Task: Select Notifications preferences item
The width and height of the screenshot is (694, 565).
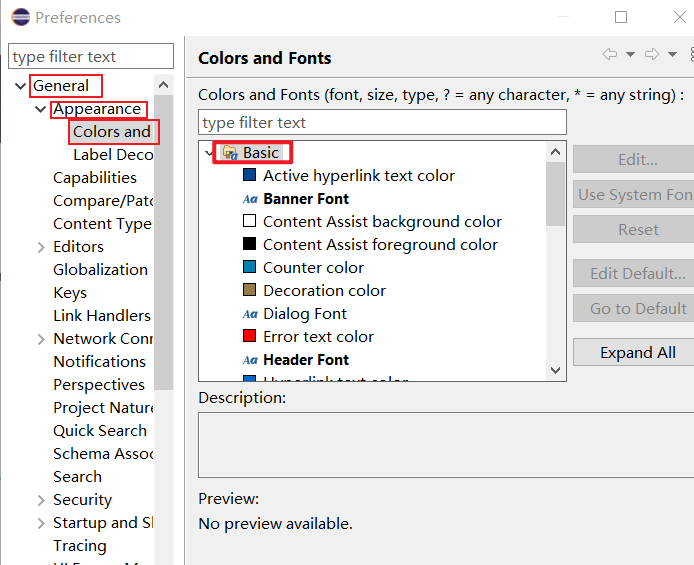Action: point(100,361)
